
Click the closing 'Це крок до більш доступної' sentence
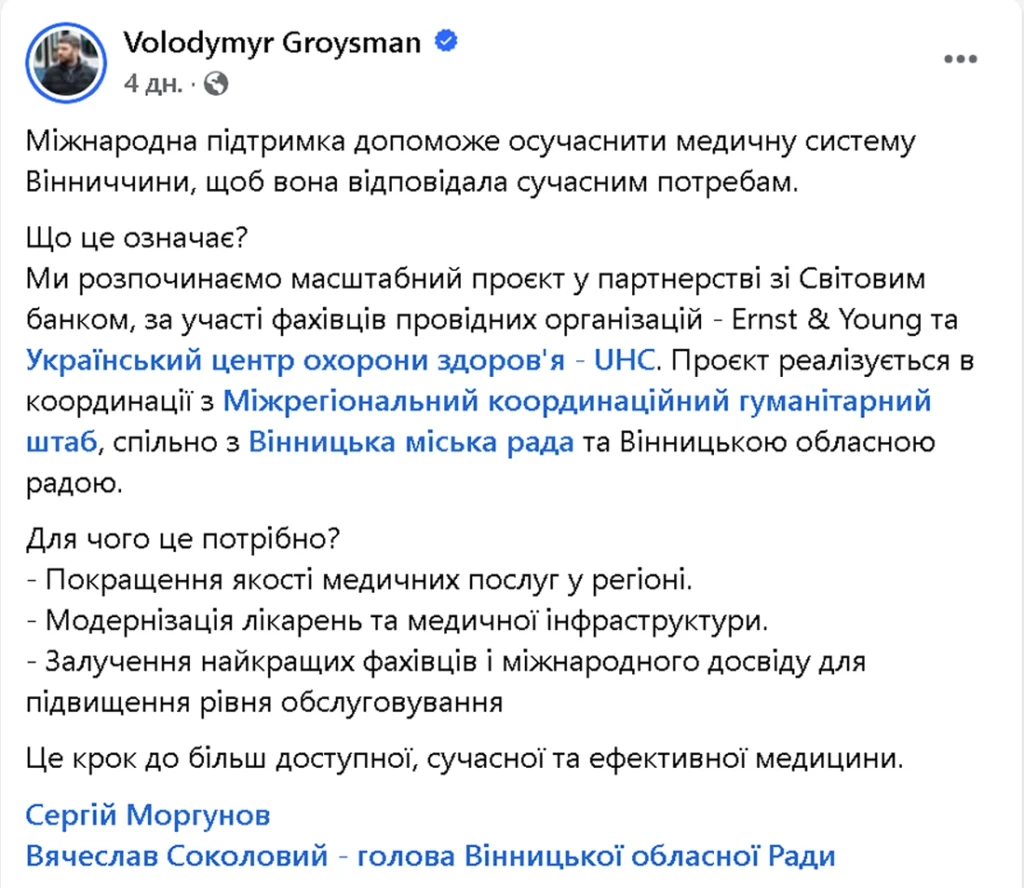(466, 758)
